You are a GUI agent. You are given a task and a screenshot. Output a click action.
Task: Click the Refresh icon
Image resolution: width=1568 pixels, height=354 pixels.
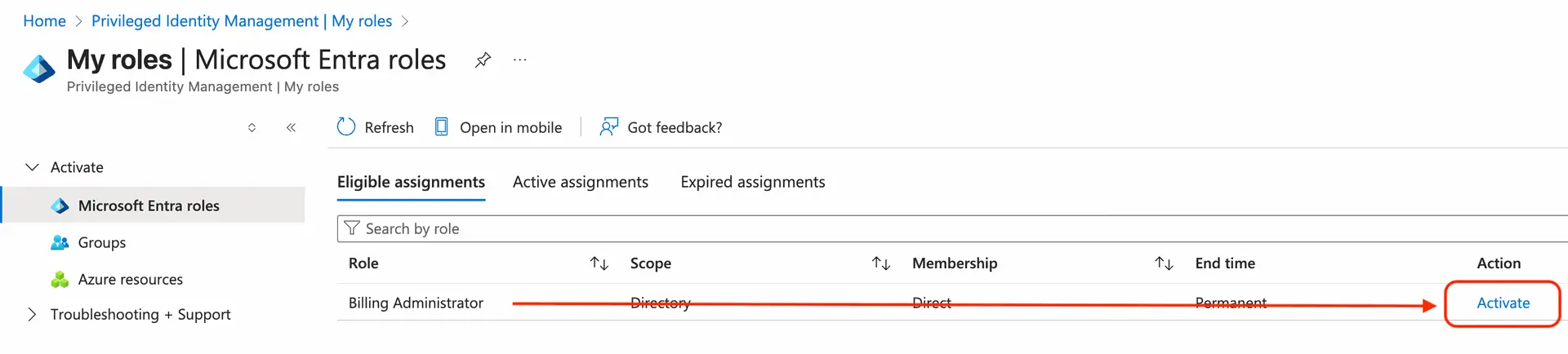tap(346, 126)
